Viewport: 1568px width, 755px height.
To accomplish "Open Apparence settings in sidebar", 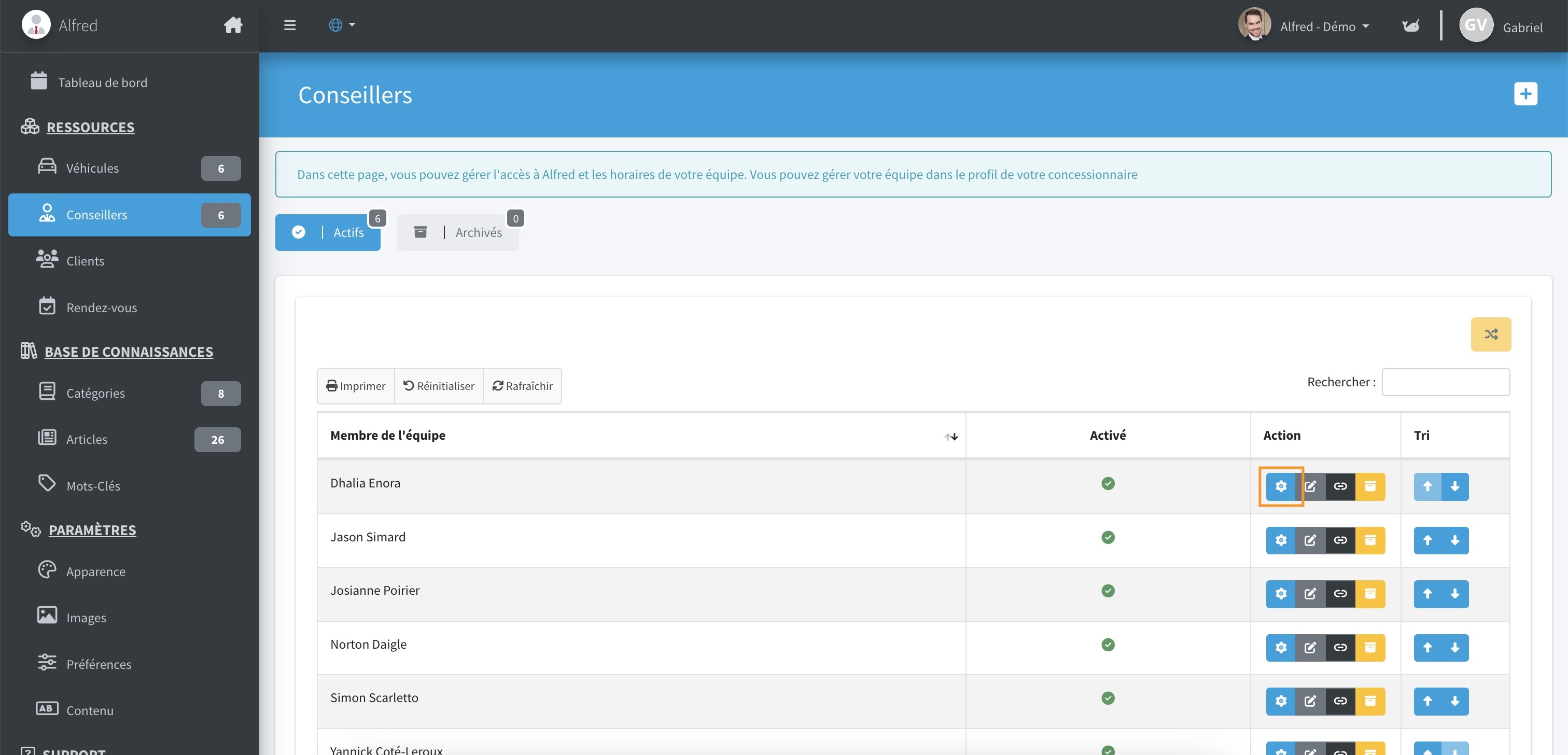I will [95, 571].
